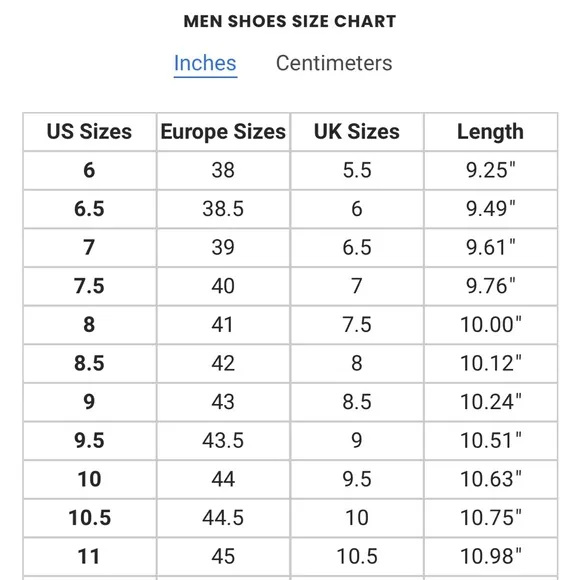This screenshot has height=580, width=580.
Task: Select the US size 7.5 cell
Action: point(90,286)
